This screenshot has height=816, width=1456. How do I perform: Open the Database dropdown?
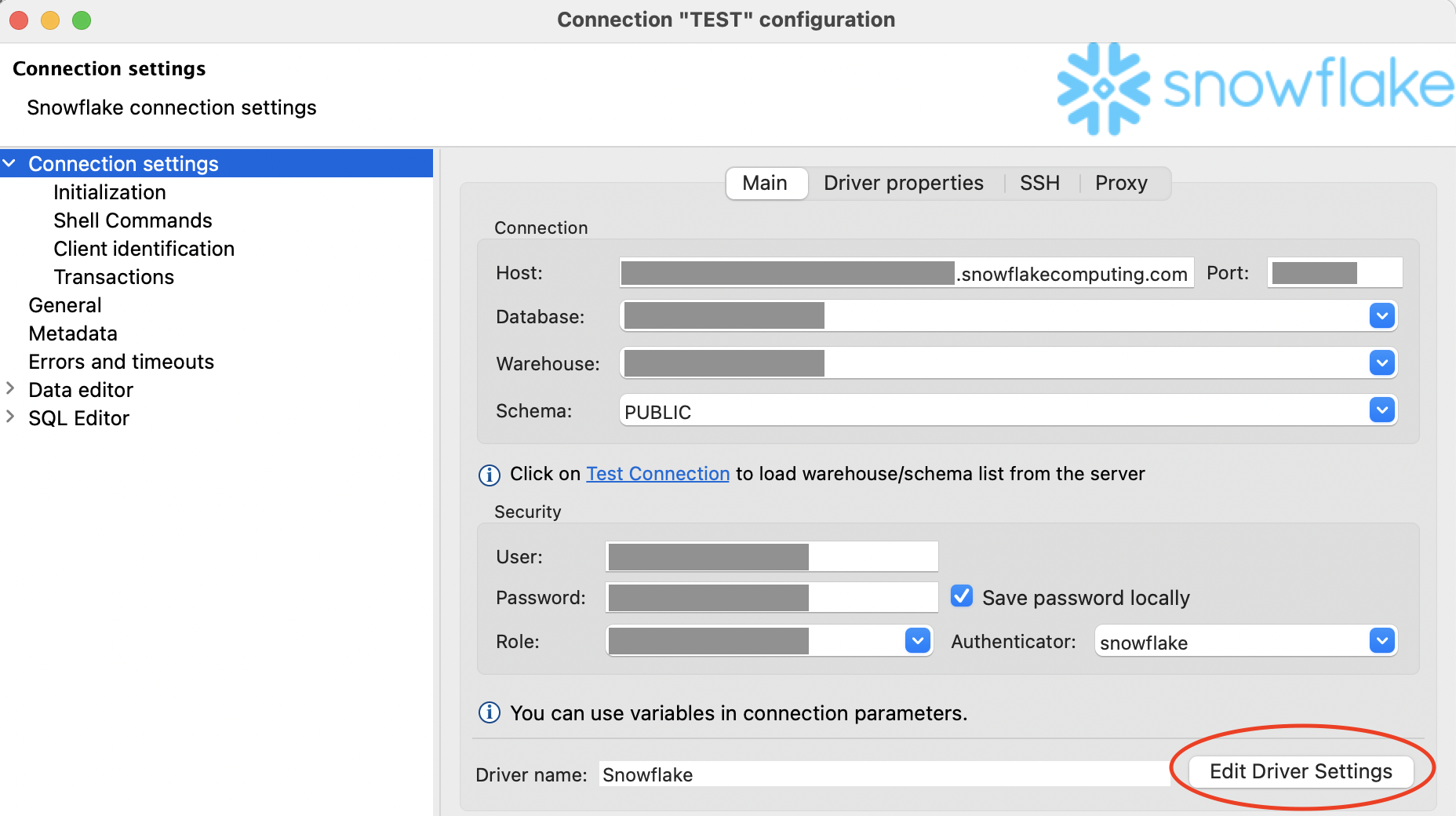pos(1382,315)
